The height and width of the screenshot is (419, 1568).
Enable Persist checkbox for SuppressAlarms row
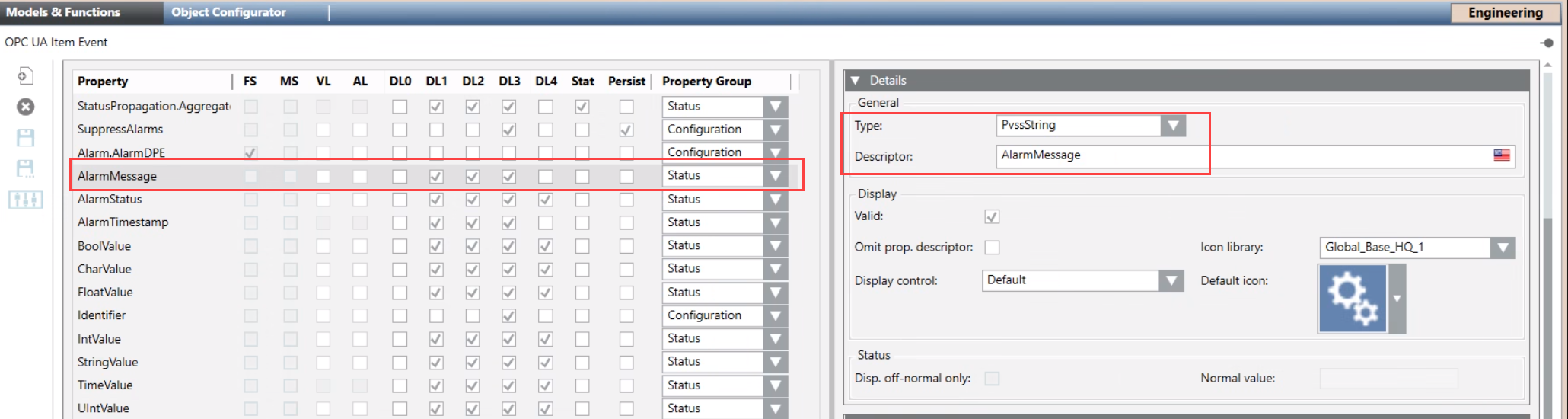[x=626, y=130]
